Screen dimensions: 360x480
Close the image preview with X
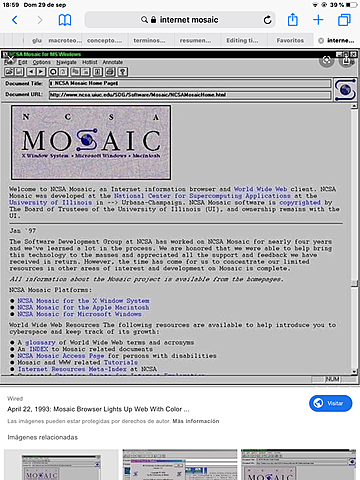click(11, 60)
